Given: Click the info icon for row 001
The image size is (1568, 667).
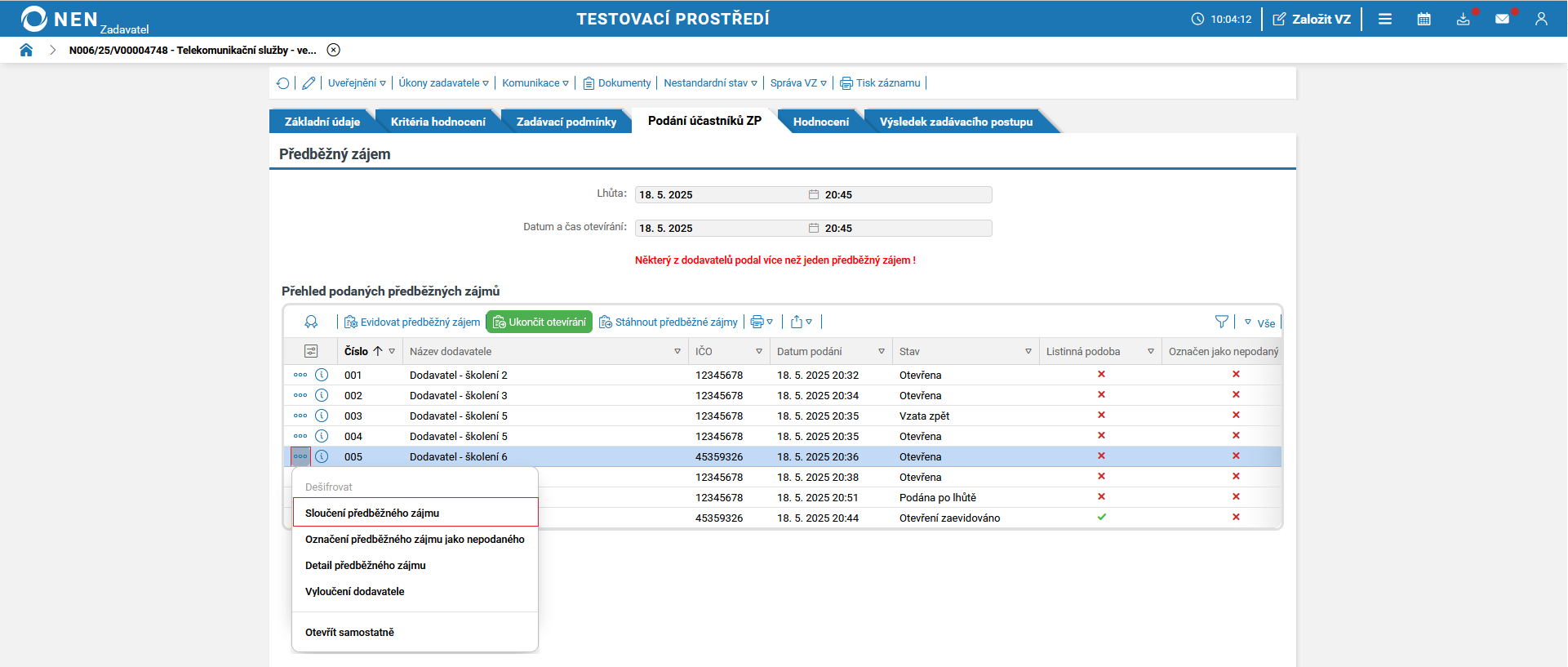Looking at the screenshot, I should [322, 375].
